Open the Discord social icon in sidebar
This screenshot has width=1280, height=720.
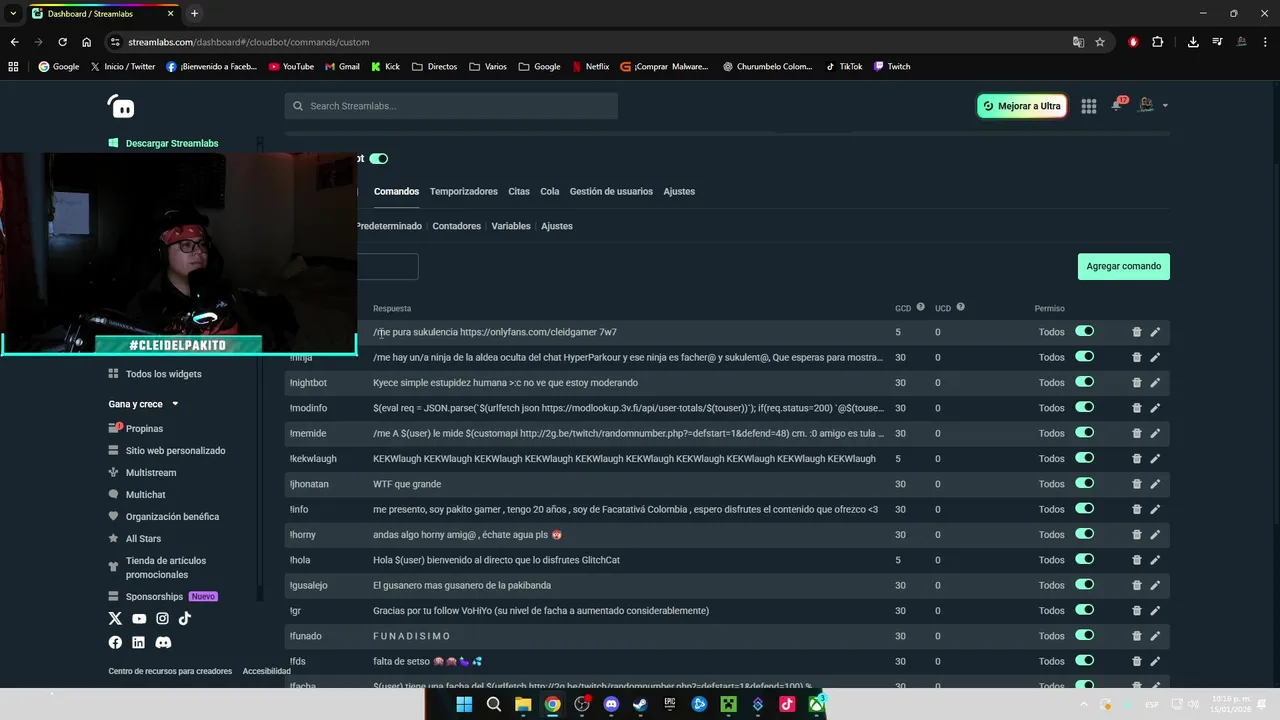(x=163, y=642)
